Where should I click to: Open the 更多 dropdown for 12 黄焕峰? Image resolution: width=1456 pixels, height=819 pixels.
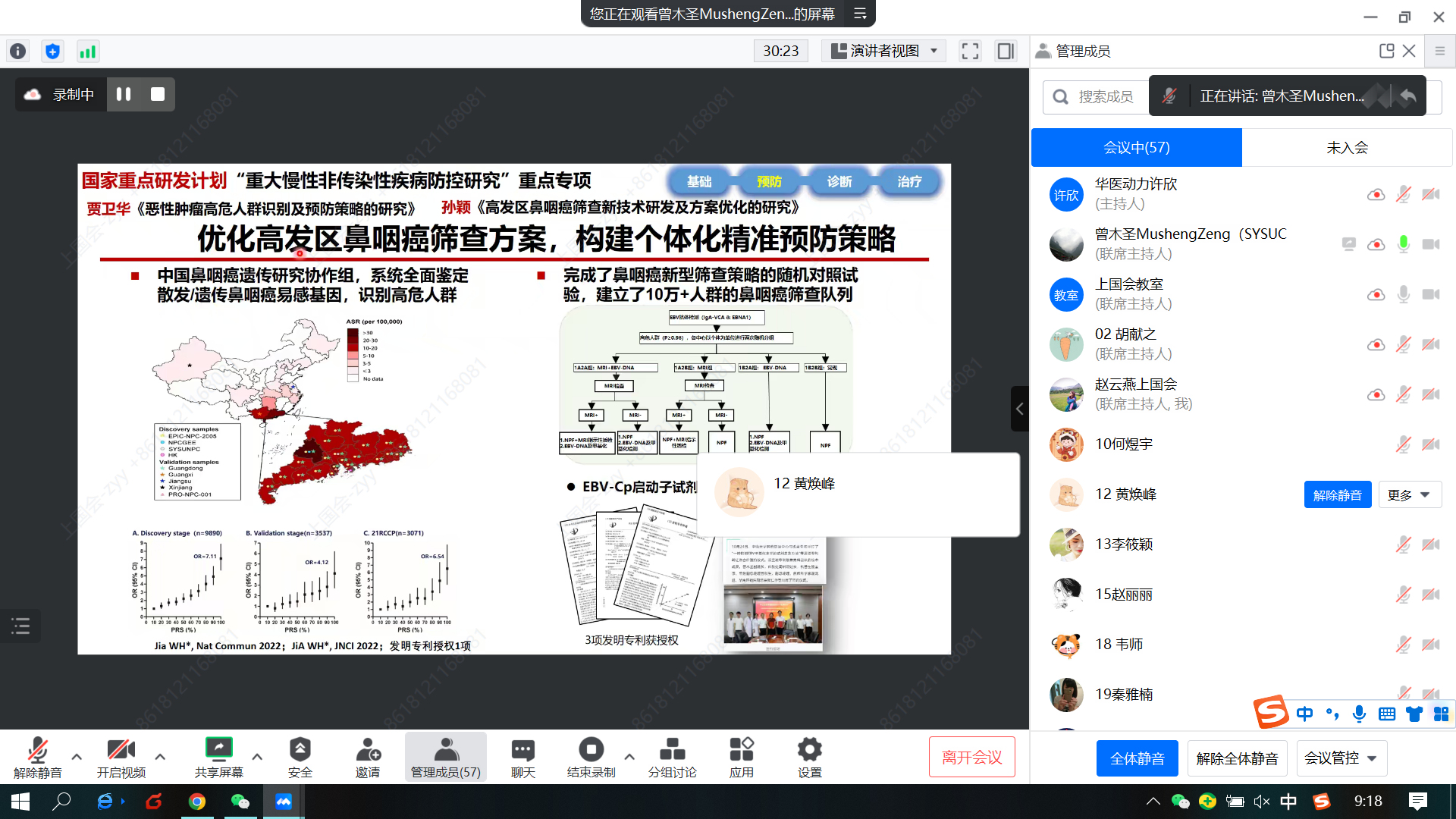point(1409,494)
